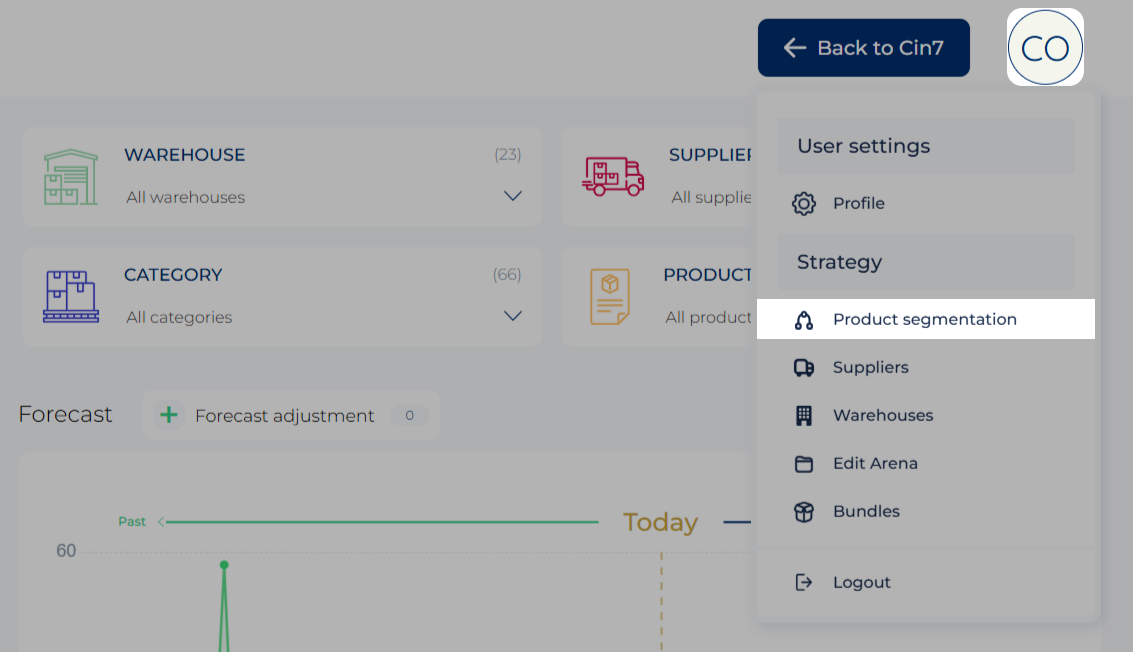Click the Product segmentation icon
1133x652 pixels.
coord(803,320)
